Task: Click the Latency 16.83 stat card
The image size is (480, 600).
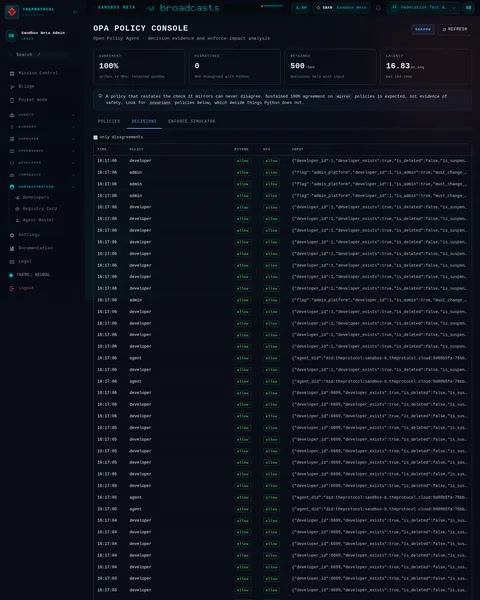Action: (426, 67)
